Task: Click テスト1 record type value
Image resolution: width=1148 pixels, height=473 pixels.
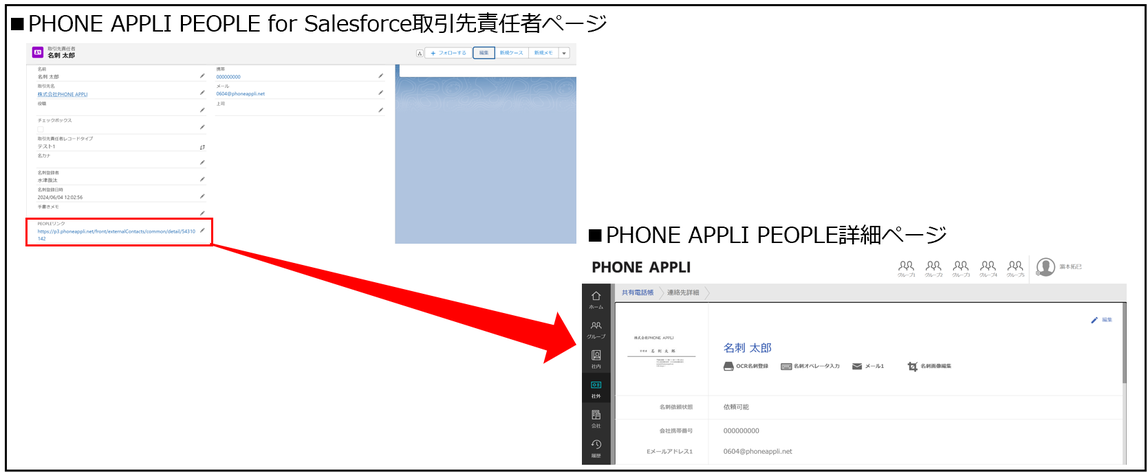Action: 45,146
